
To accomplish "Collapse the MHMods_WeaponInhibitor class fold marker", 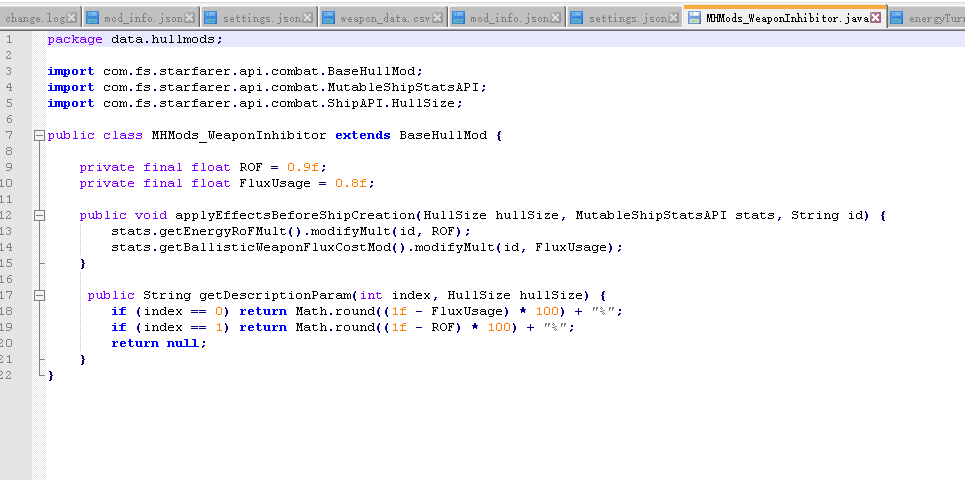I will tap(39, 135).
